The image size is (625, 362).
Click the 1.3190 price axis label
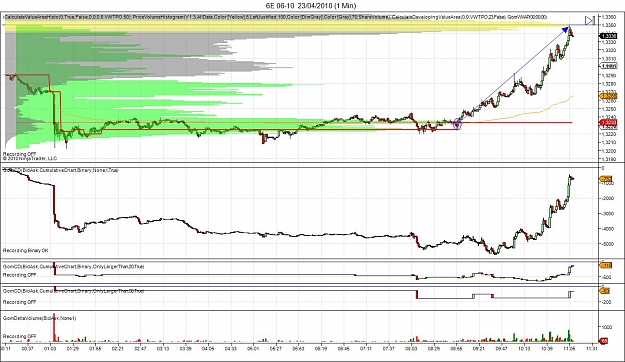pos(608,159)
